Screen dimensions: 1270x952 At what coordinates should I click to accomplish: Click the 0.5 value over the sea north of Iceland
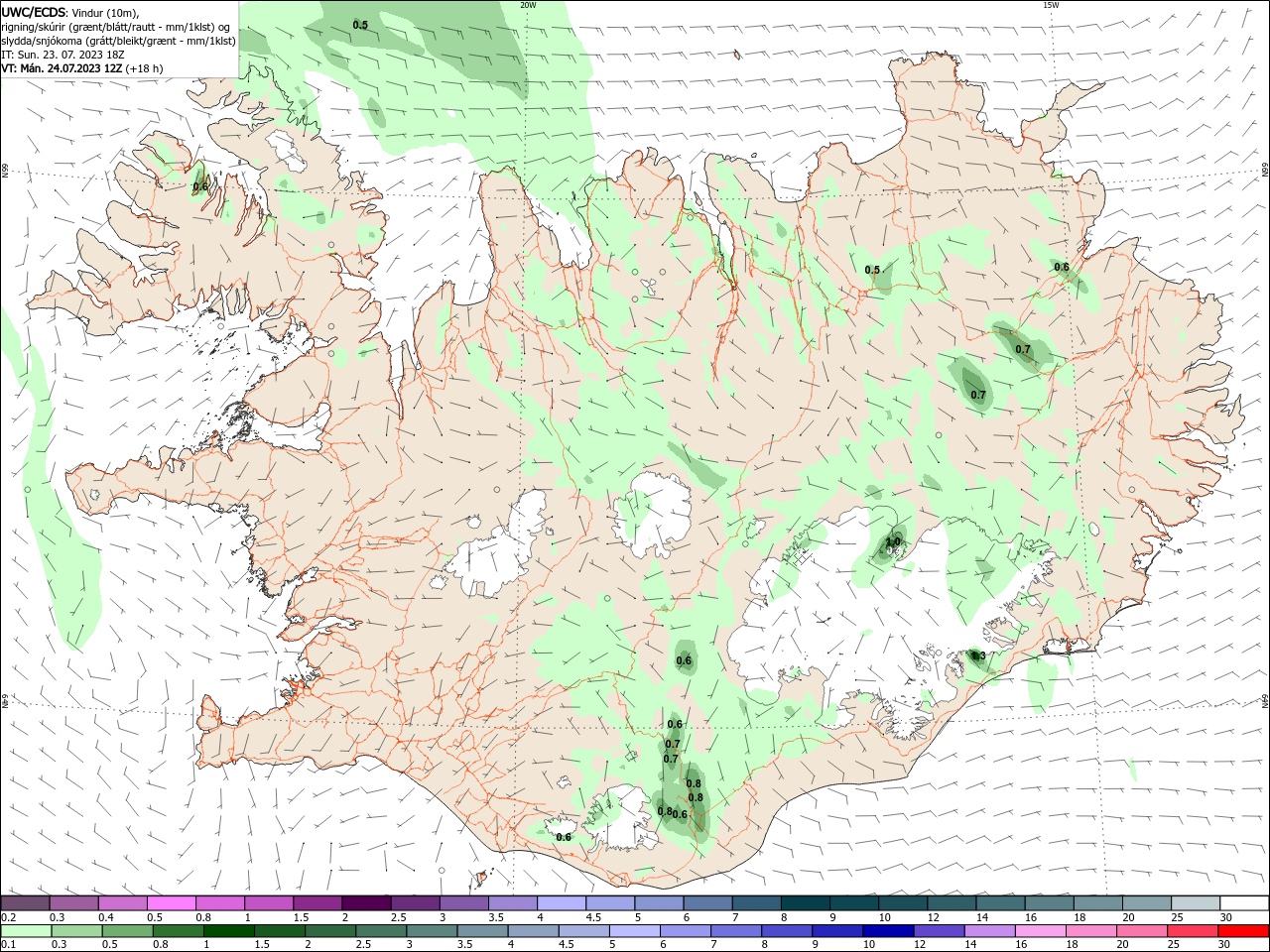point(360,25)
